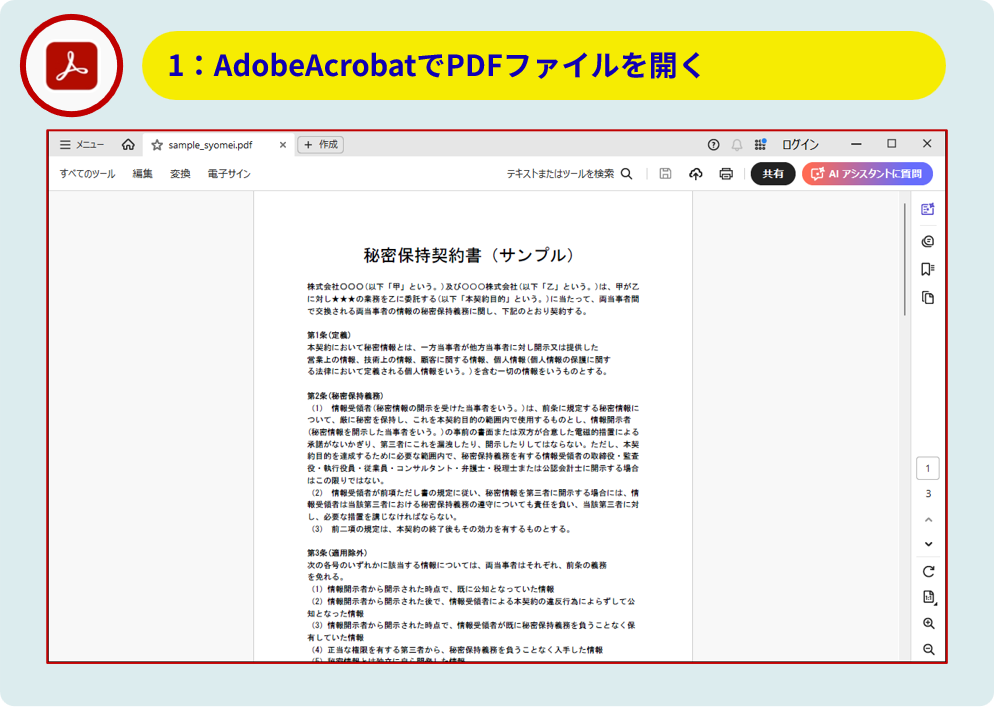Image resolution: width=994 pixels, height=707 pixels.
Task: Star the sample_syomei.pdf file
Action: (x=157, y=144)
